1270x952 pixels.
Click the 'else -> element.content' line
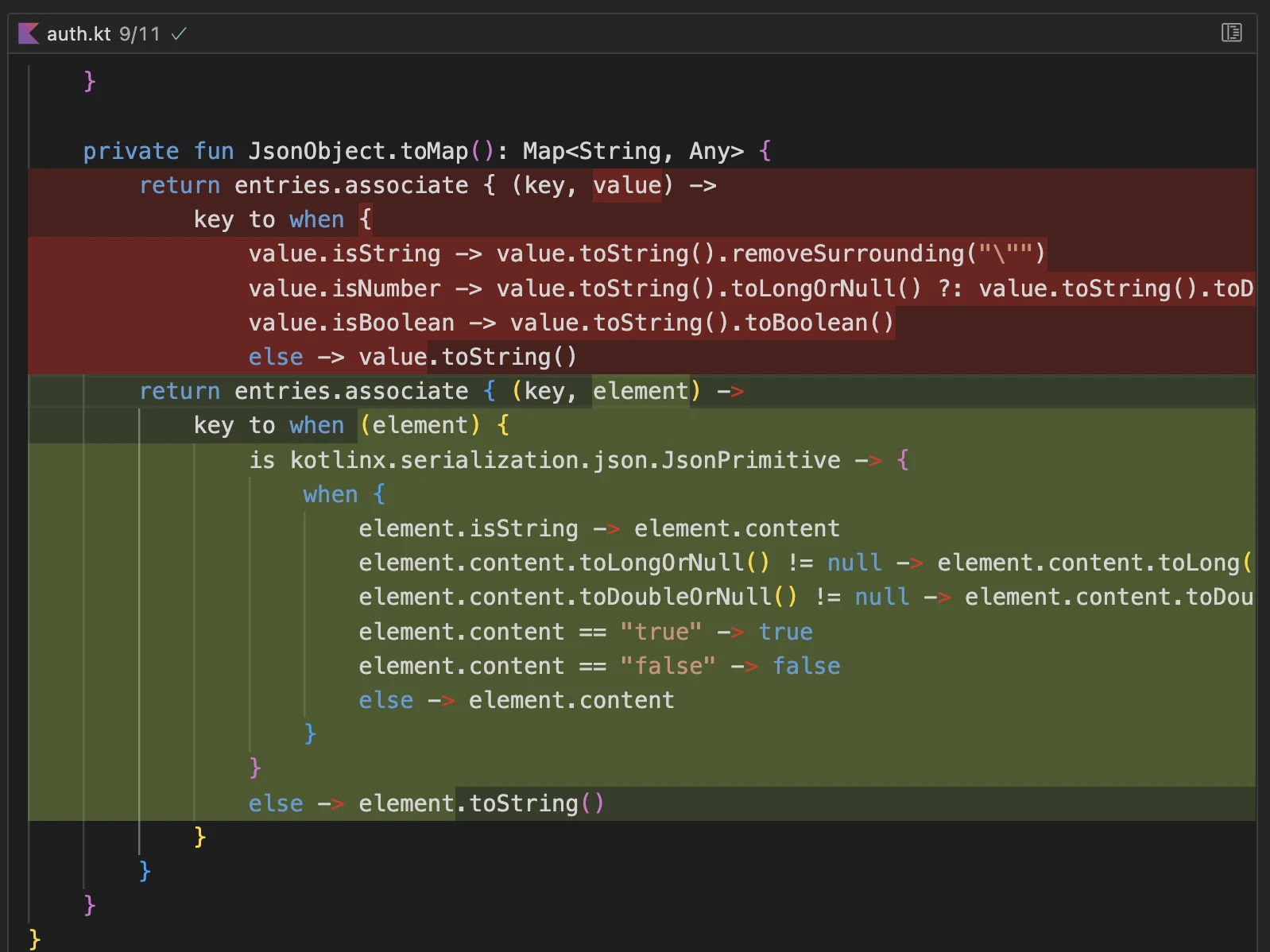tap(516, 700)
